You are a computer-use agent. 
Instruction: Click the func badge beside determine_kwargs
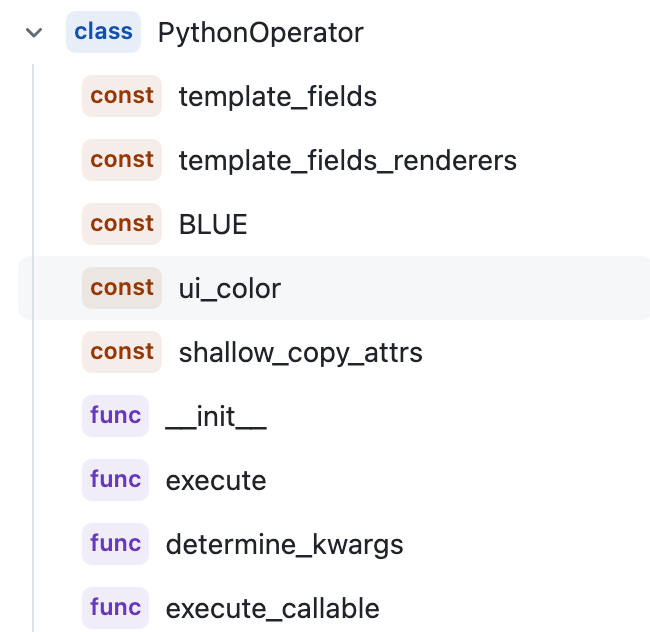(115, 544)
